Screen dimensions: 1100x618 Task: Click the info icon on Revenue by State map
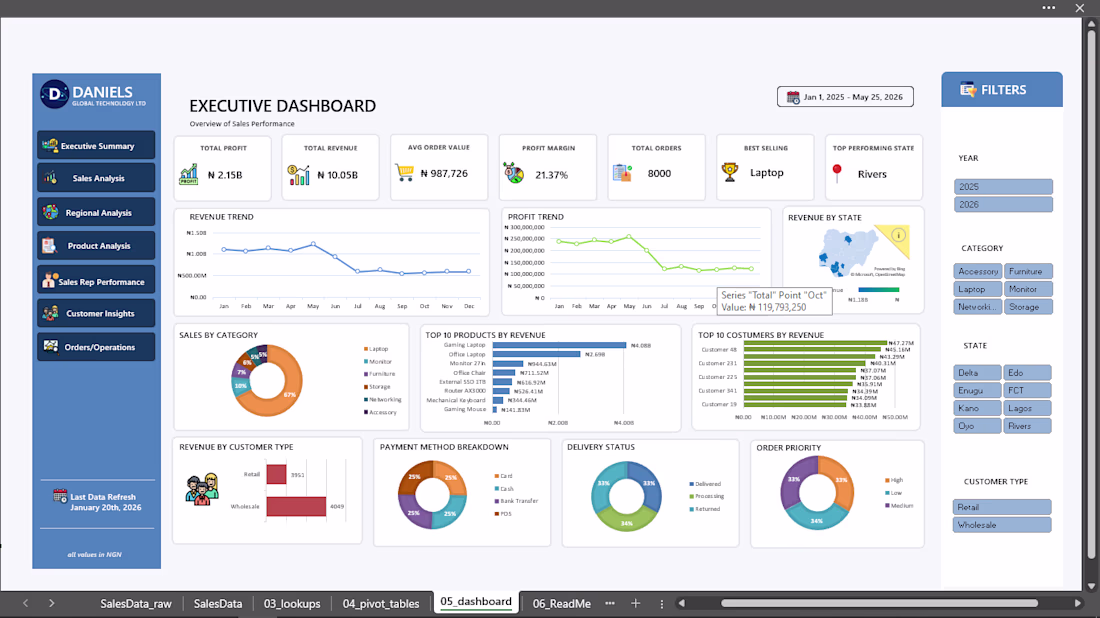[x=899, y=235]
